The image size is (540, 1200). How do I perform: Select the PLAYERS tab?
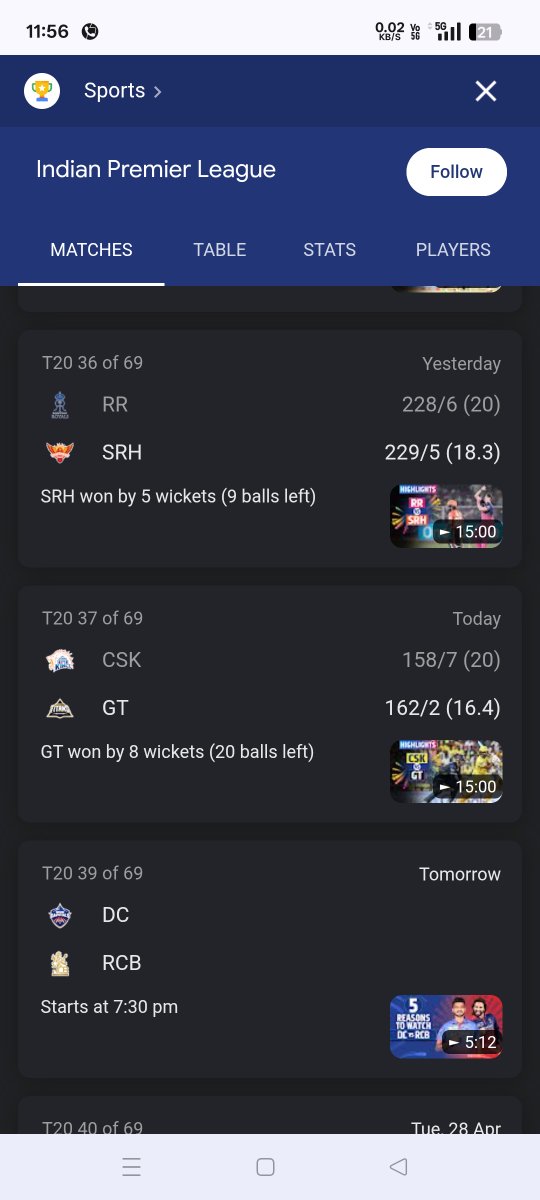pos(453,250)
